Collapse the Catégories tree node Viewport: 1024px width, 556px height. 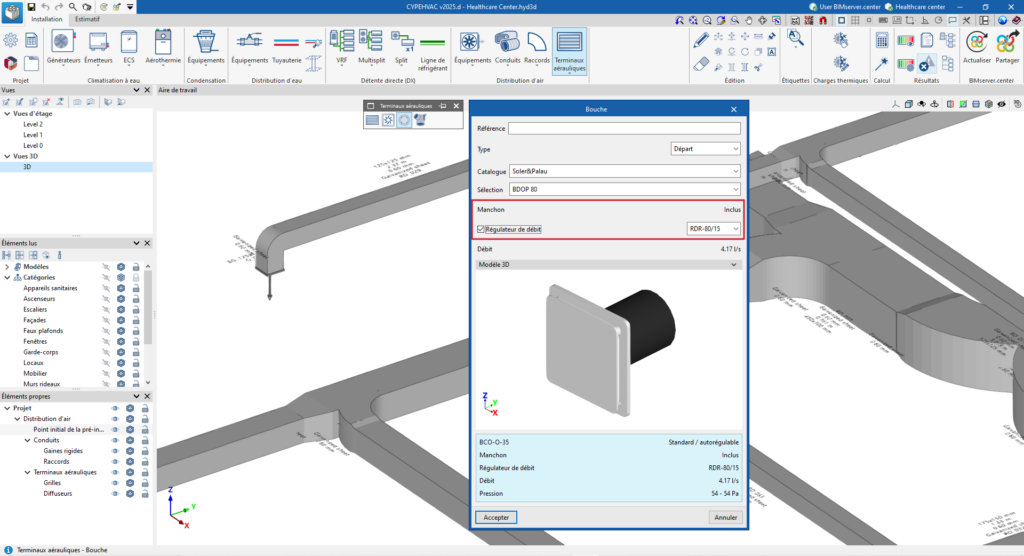(x=7, y=278)
